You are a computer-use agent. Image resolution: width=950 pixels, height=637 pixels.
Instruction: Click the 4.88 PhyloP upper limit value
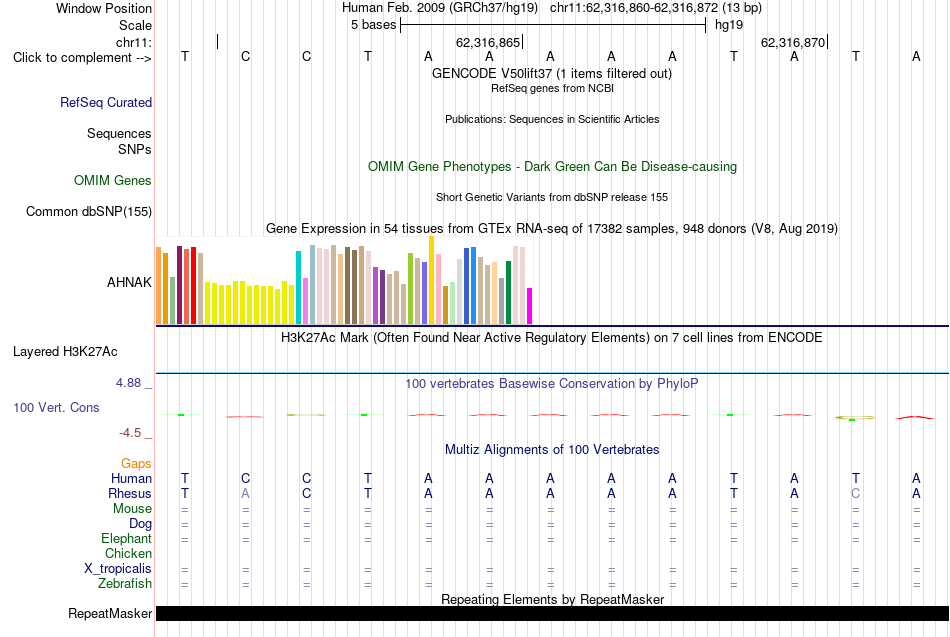(128, 383)
